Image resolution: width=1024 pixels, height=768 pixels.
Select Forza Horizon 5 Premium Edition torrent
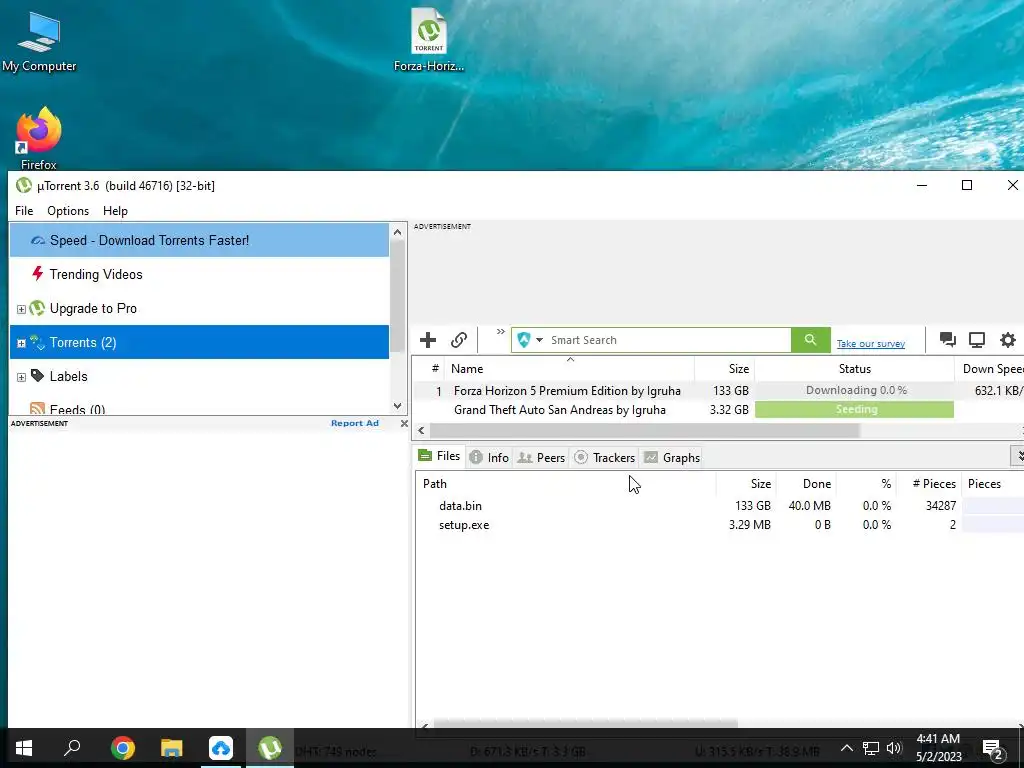pyautogui.click(x=567, y=391)
